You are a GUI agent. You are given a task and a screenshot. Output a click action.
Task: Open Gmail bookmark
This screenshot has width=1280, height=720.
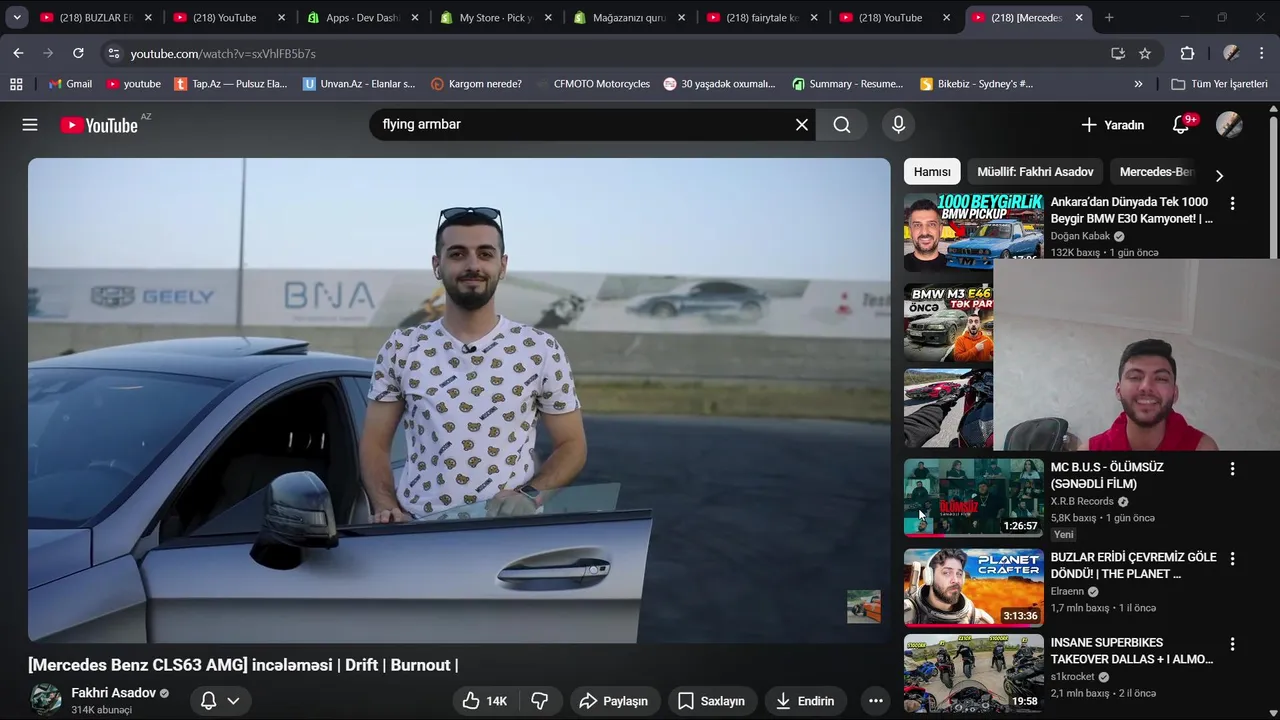pyautogui.click(x=70, y=84)
